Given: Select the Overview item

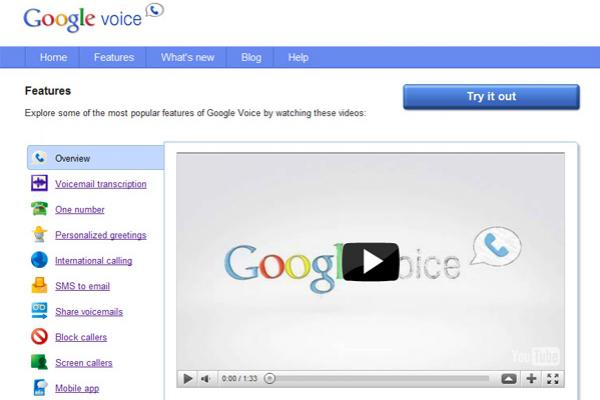Looking at the screenshot, I should coord(96,158).
